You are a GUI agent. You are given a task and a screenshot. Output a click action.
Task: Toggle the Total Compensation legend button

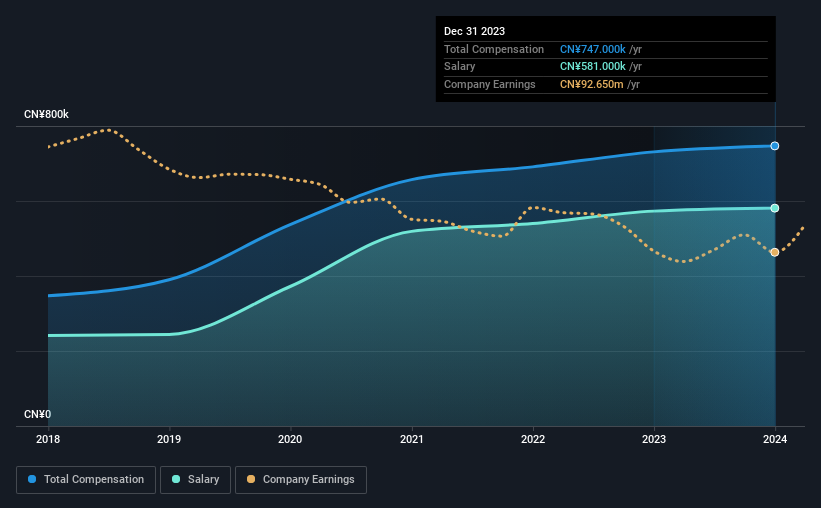point(86,480)
